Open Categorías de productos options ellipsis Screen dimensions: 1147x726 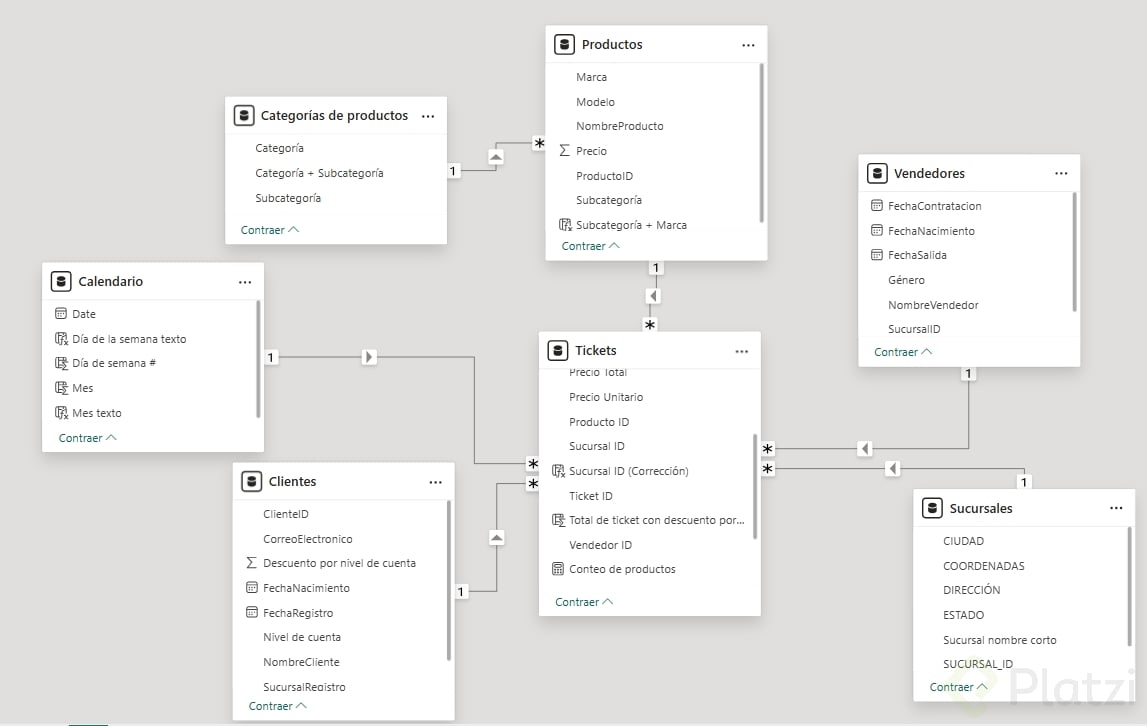point(428,116)
